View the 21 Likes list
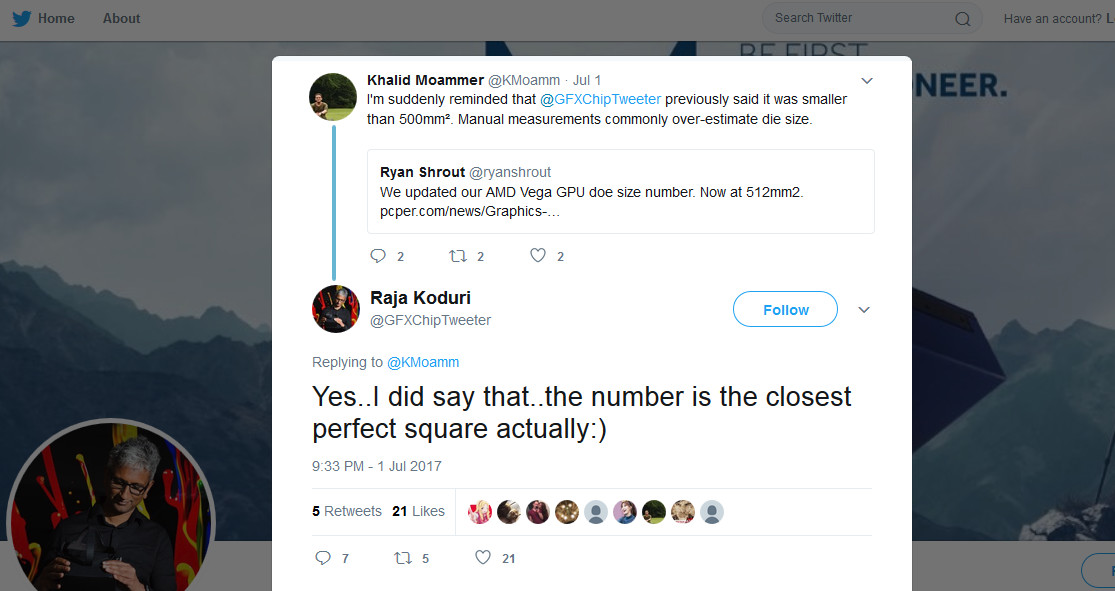The width and height of the screenshot is (1115, 591). [x=418, y=511]
